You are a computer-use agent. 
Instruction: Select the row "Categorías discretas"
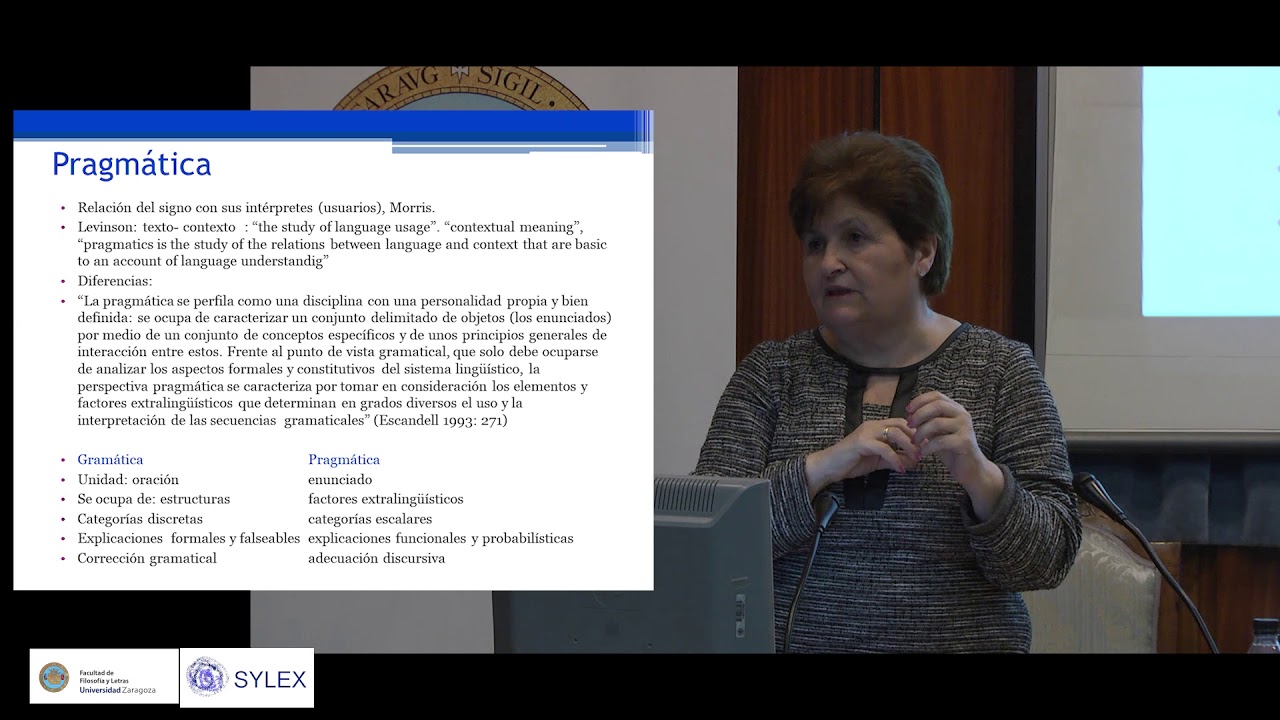[140, 519]
